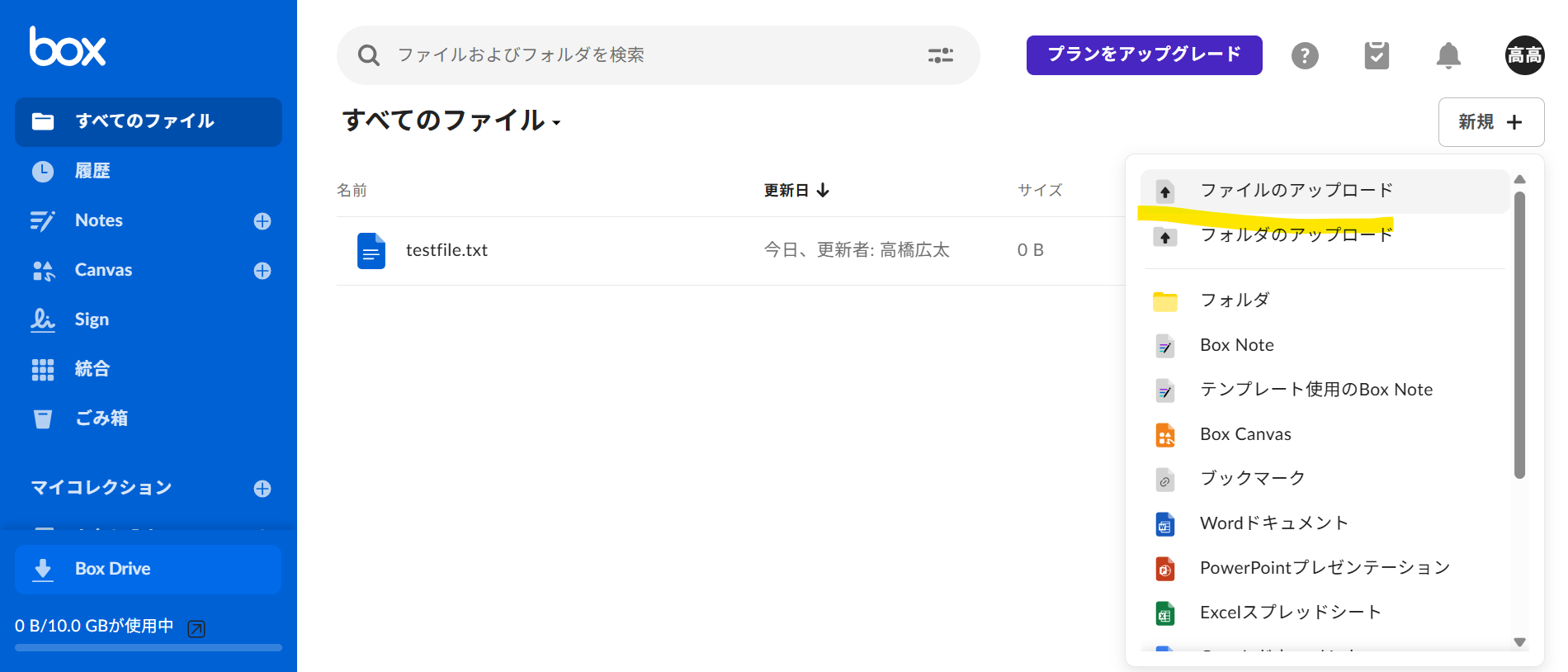The width and height of the screenshot is (1568, 672).
Task: Create a new Canvas via plus icon
Action: point(262,271)
